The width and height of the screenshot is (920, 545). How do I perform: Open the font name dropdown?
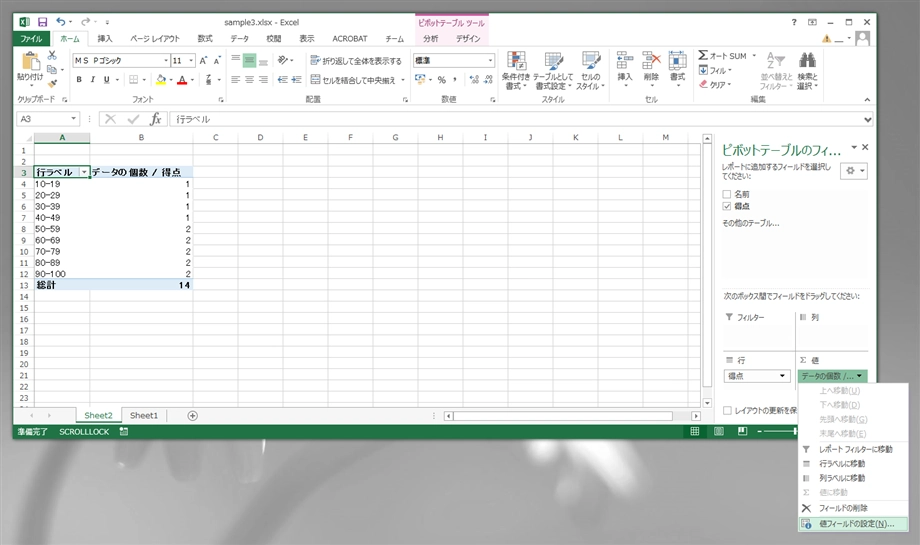coord(165,60)
